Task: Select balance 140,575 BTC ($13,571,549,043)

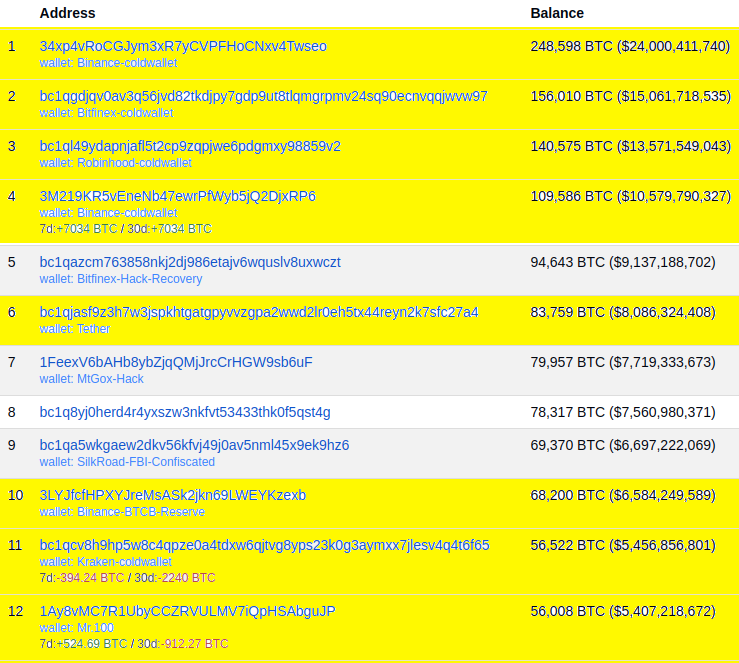Action: tap(631, 146)
